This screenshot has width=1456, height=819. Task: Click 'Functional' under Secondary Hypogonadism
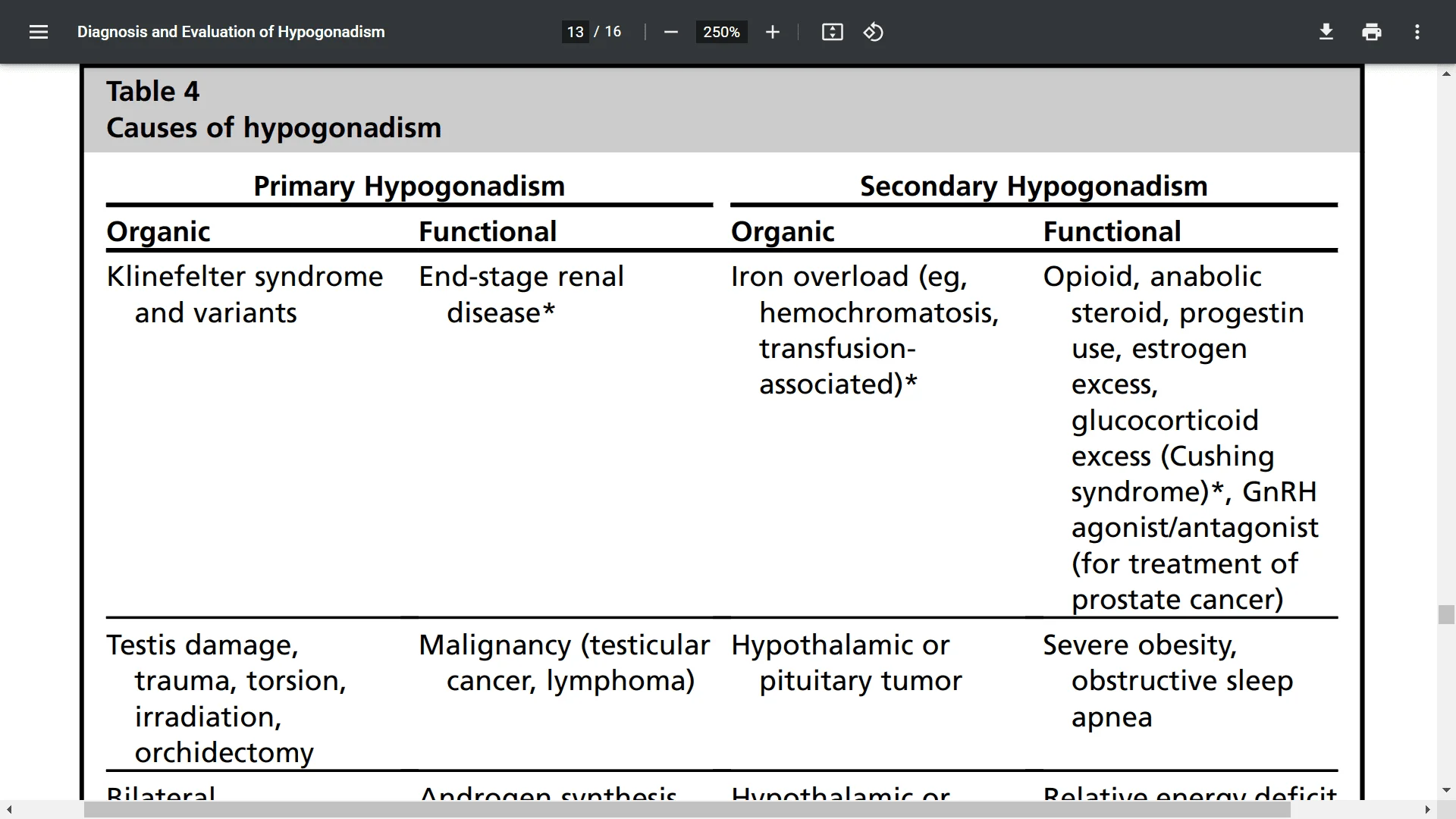(1112, 232)
